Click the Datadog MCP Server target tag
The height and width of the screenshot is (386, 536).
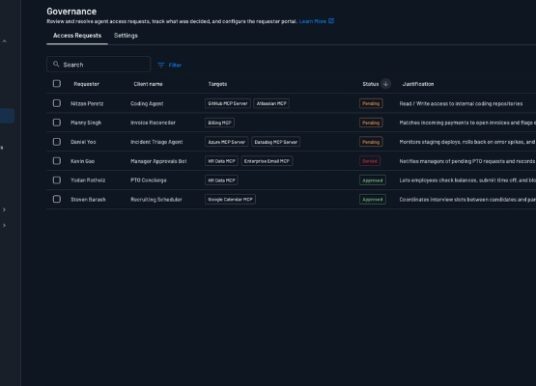[x=276, y=142]
